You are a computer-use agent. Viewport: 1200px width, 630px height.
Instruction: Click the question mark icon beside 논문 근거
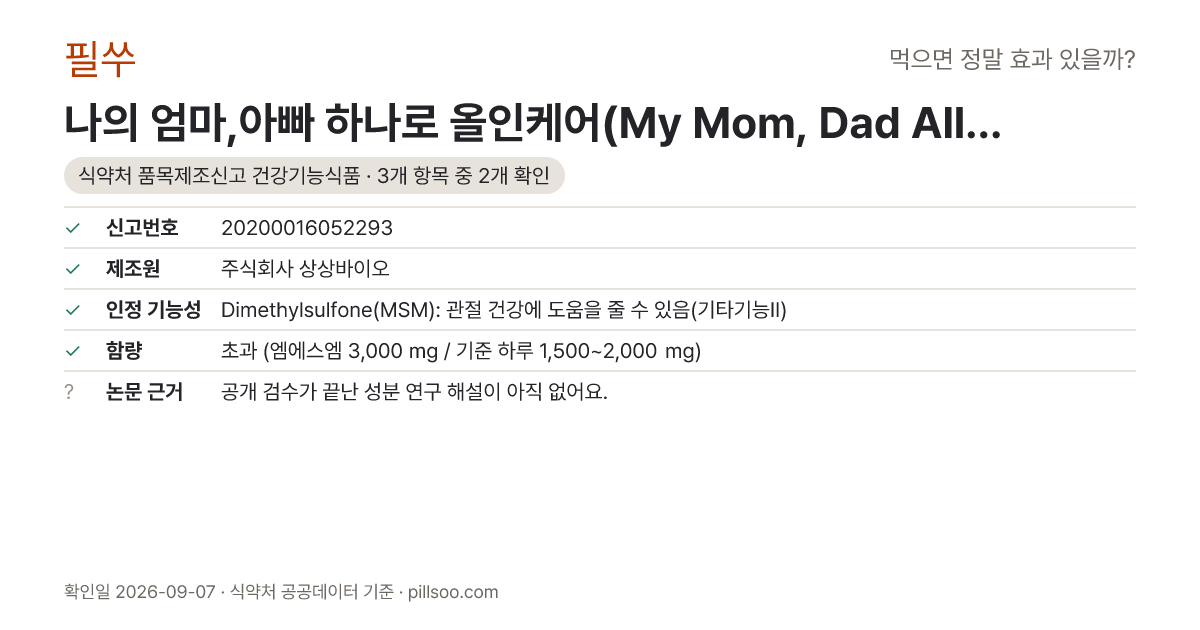click(x=69, y=392)
